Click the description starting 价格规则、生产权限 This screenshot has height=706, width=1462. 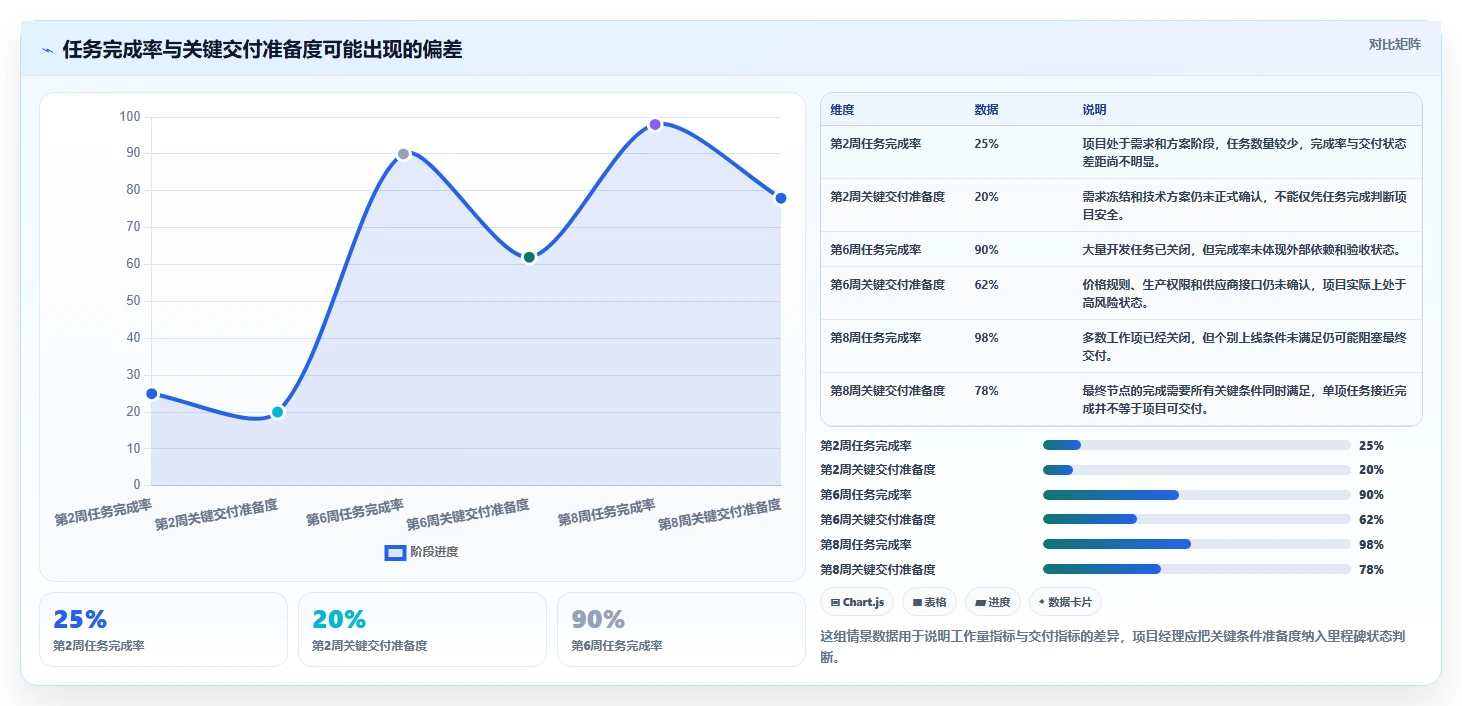pyautogui.click(x=1244, y=294)
